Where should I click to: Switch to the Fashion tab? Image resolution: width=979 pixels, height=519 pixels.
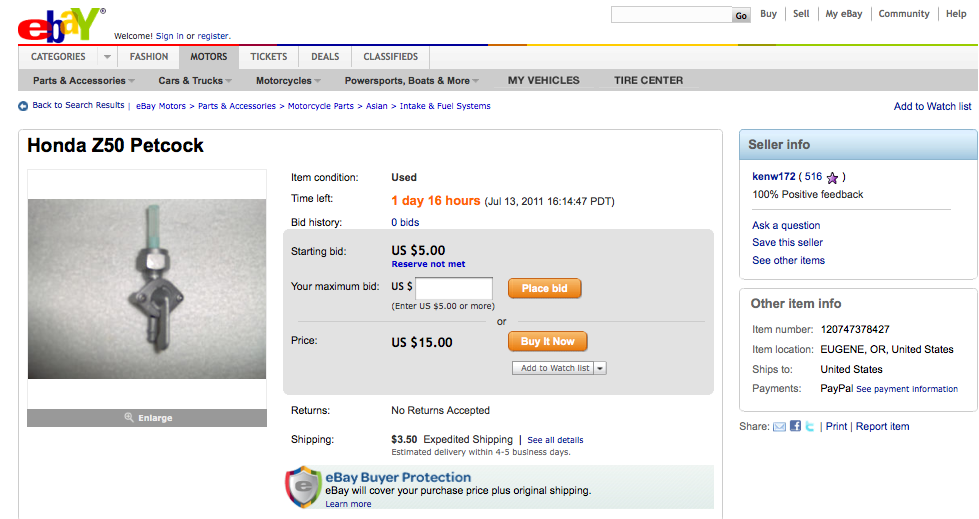click(x=149, y=57)
